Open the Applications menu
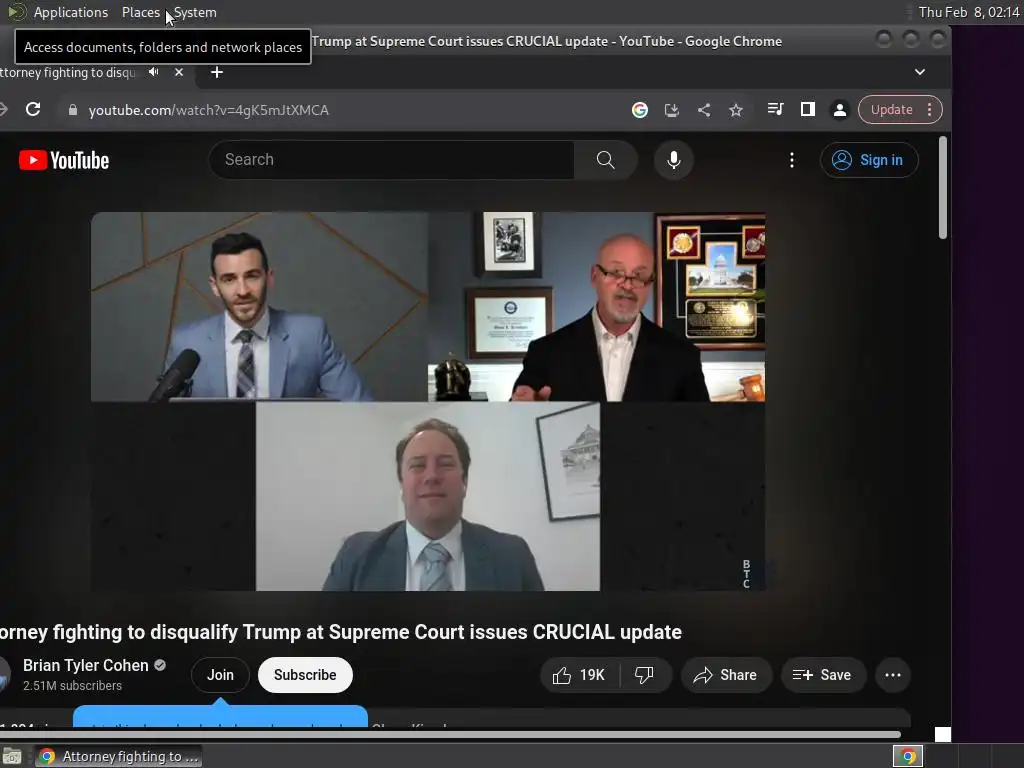Image resolution: width=1024 pixels, height=768 pixels. (71, 12)
